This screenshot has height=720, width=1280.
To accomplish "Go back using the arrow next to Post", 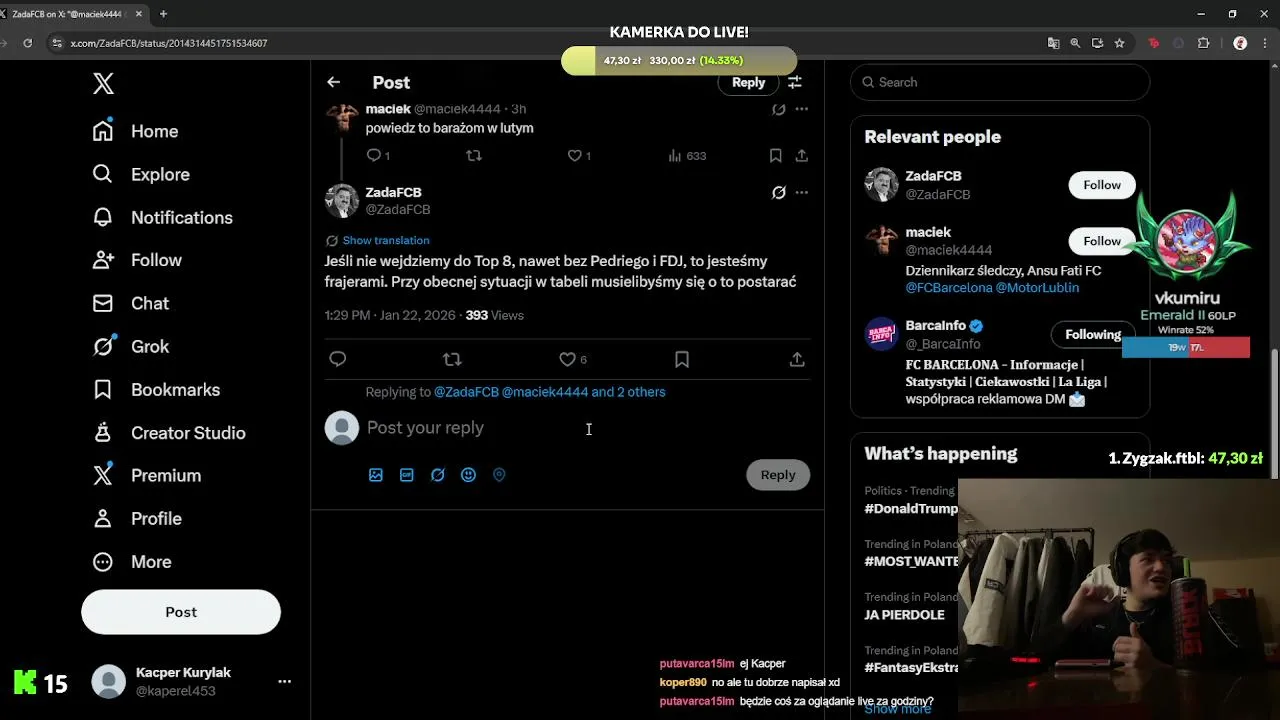I will tap(333, 82).
